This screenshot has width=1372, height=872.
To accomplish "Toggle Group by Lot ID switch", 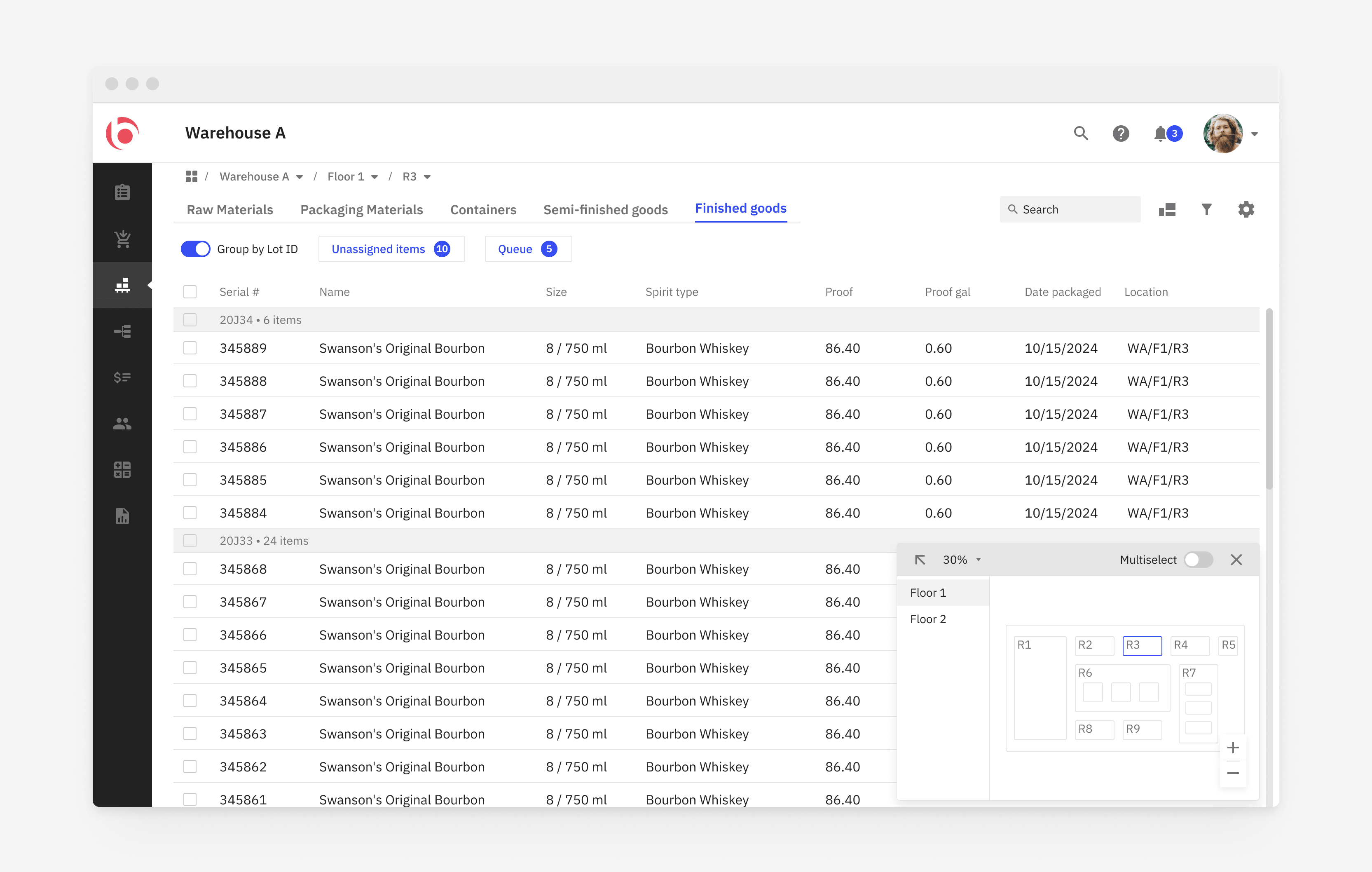I will (195, 249).
